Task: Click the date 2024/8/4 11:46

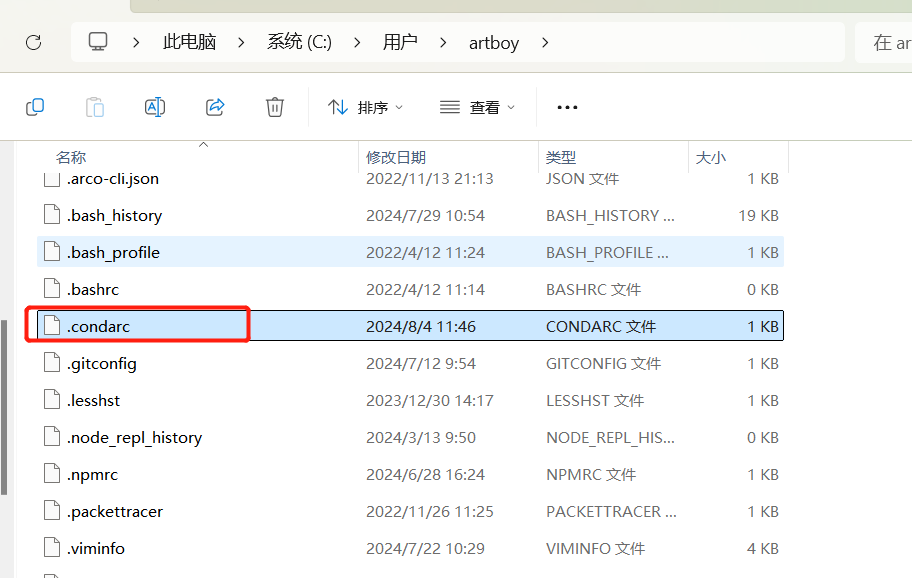Action: coord(421,326)
